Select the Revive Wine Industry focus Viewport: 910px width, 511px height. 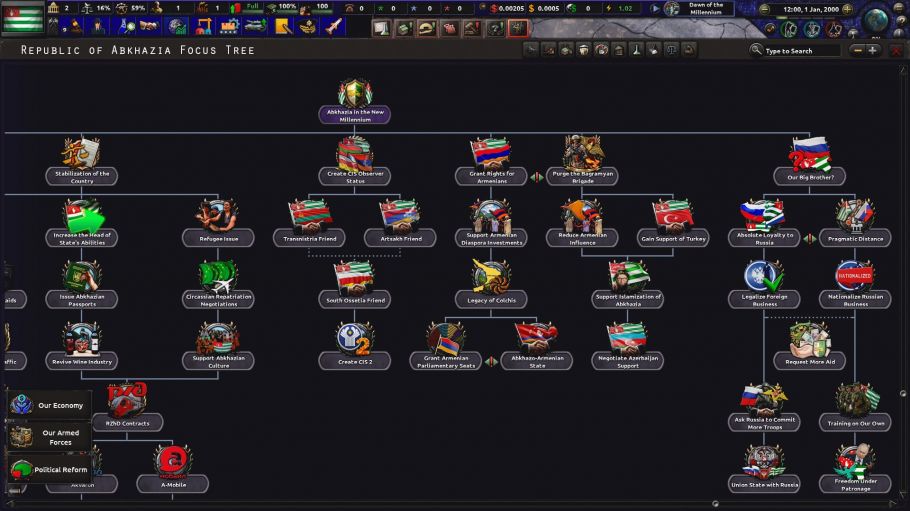click(82, 346)
